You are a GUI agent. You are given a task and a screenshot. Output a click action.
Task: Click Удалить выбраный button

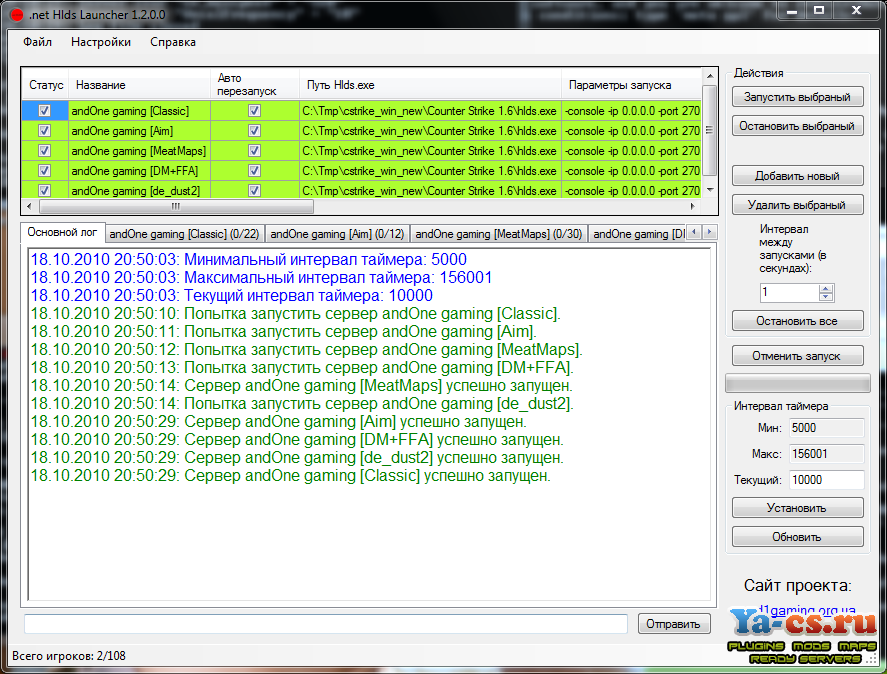pyautogui.click(x=798, y=205)
